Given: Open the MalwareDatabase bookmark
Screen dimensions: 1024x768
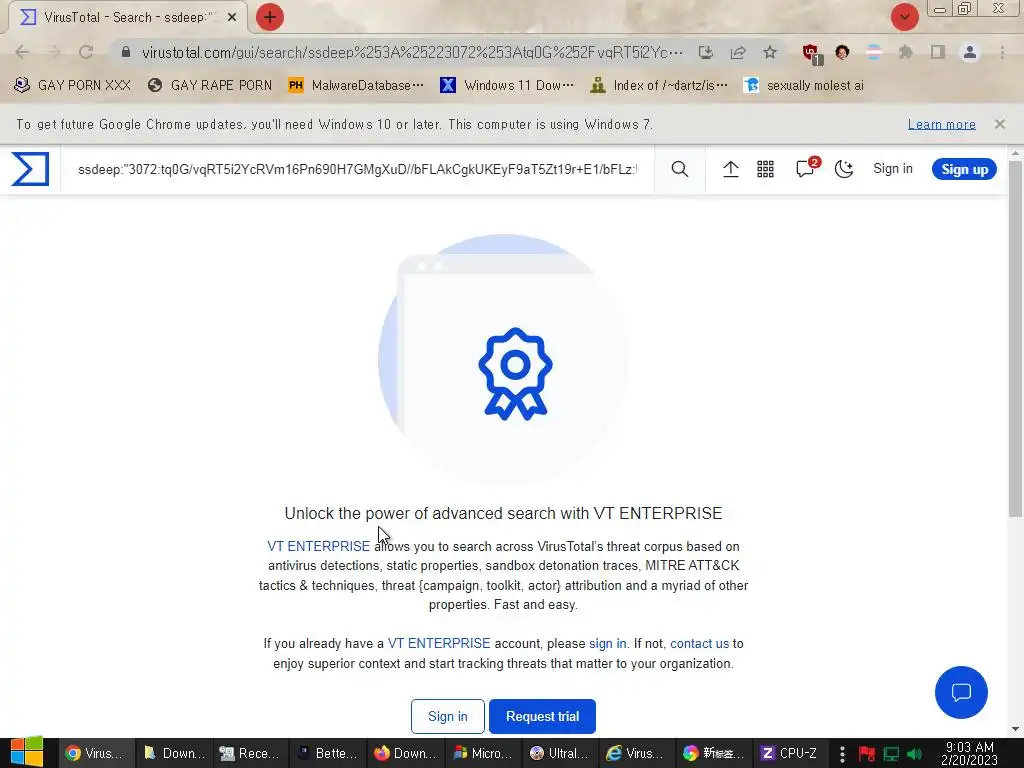Looking at the screenshot, I should coord(356,86).
